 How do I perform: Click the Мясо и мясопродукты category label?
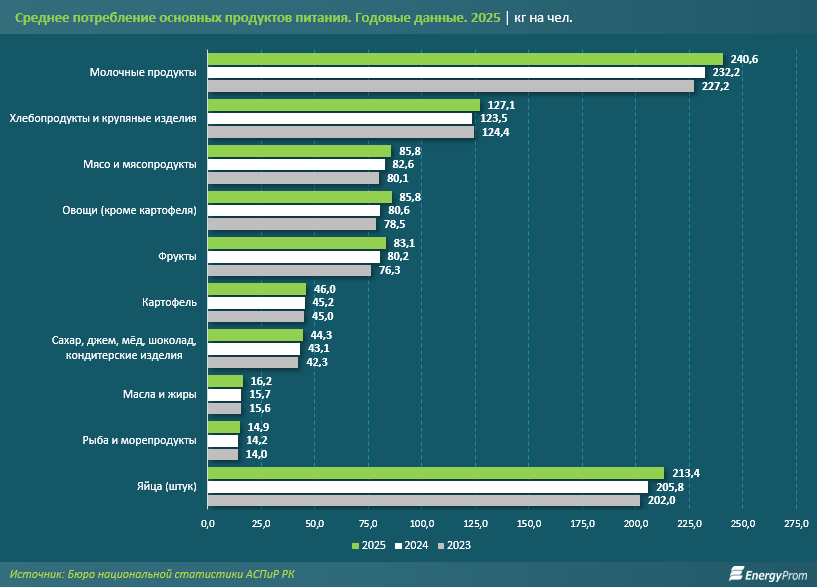(x=141, y=164)
